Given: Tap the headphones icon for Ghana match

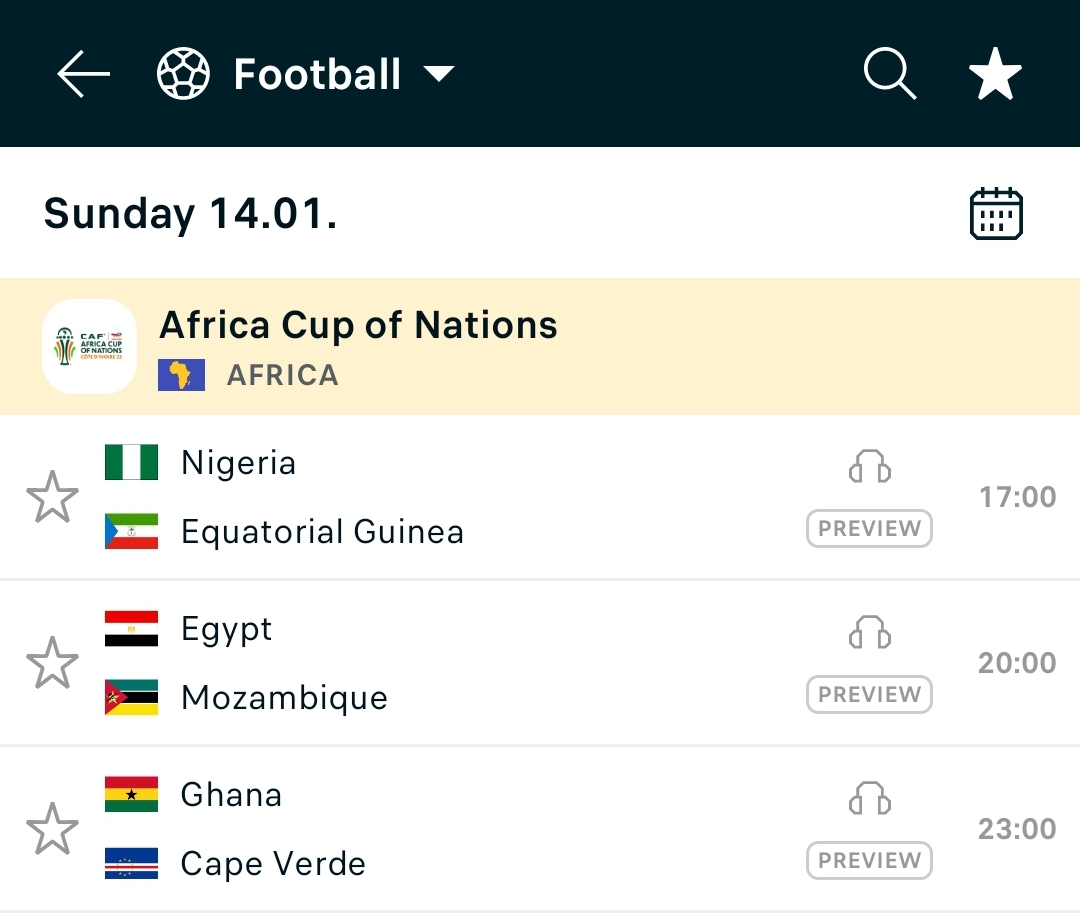Looking at the screenshot, I should point(869,799).
